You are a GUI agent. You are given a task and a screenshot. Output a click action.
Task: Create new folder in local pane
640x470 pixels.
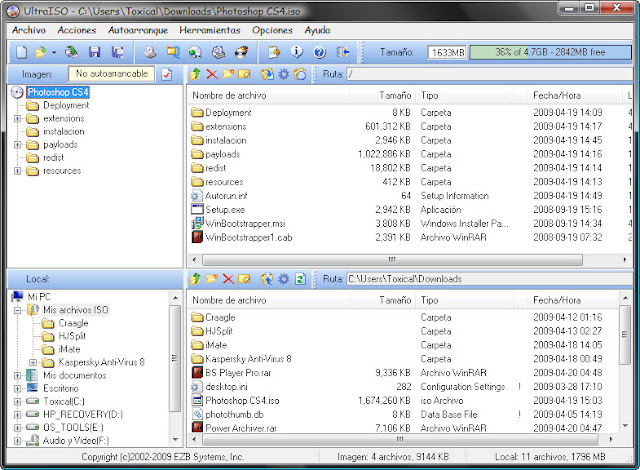tap(212, 279)
